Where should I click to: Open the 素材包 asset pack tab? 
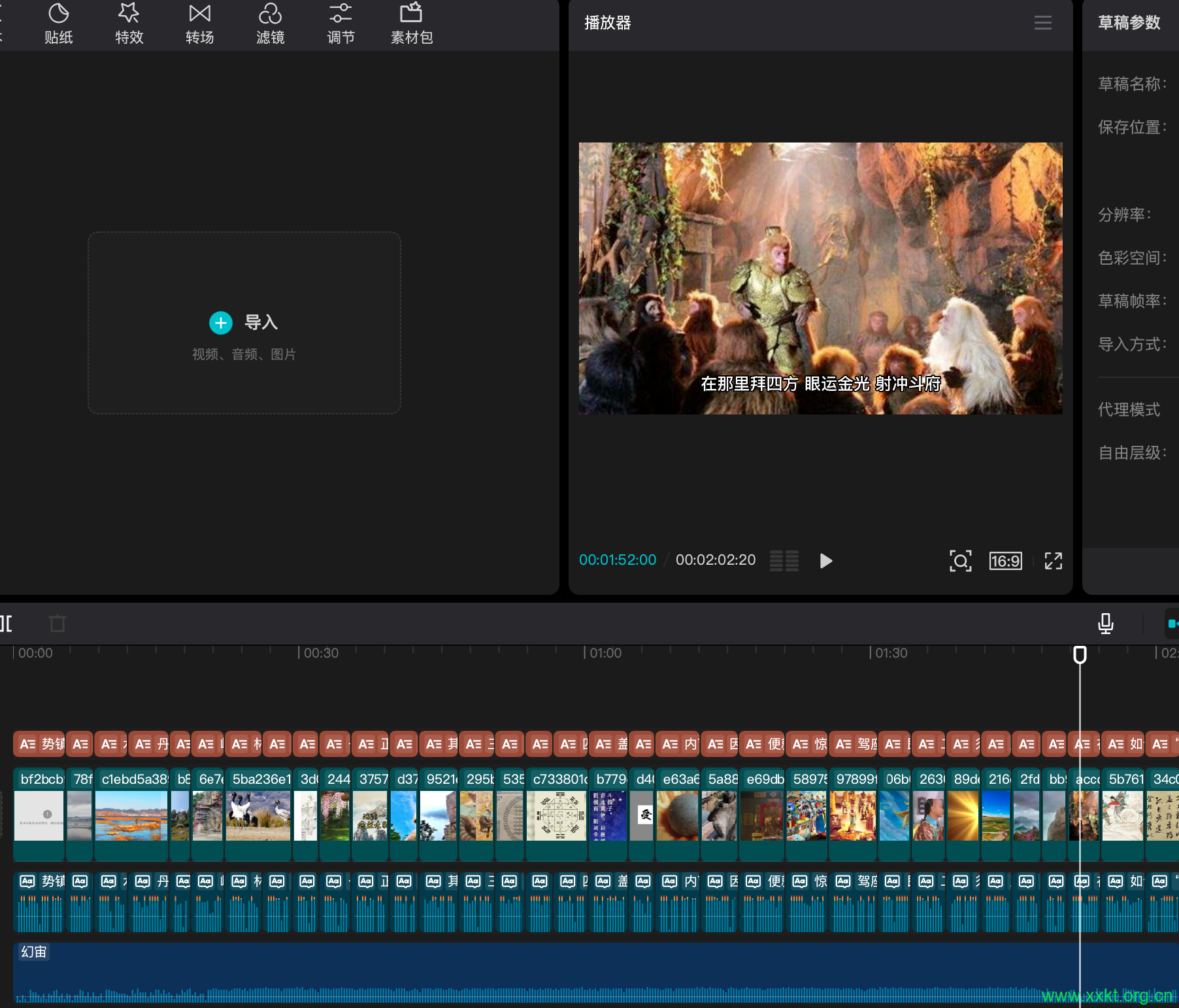click(x=412, y=24)
